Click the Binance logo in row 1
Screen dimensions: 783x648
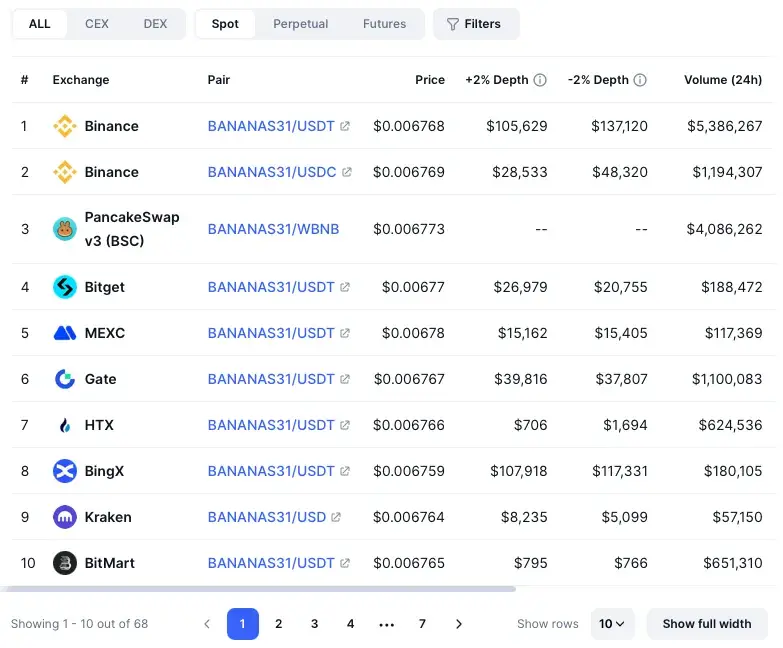[65, 126]
